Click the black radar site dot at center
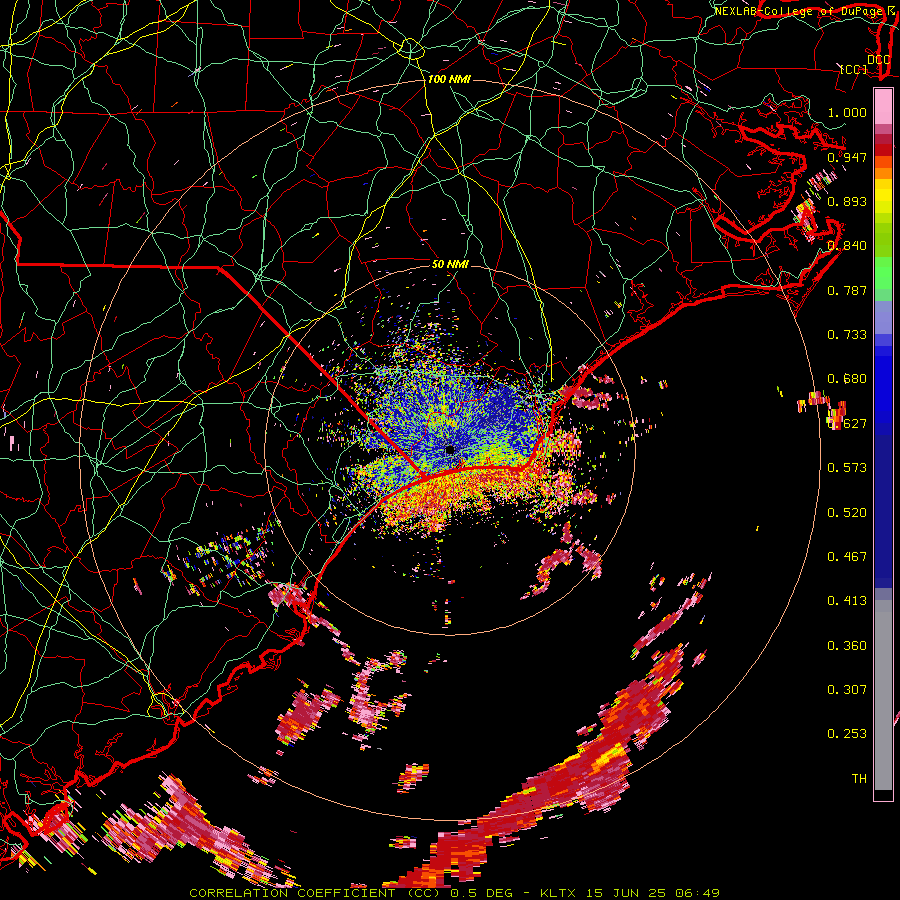This screenshot has width=900, height=900. pos(450,450)
